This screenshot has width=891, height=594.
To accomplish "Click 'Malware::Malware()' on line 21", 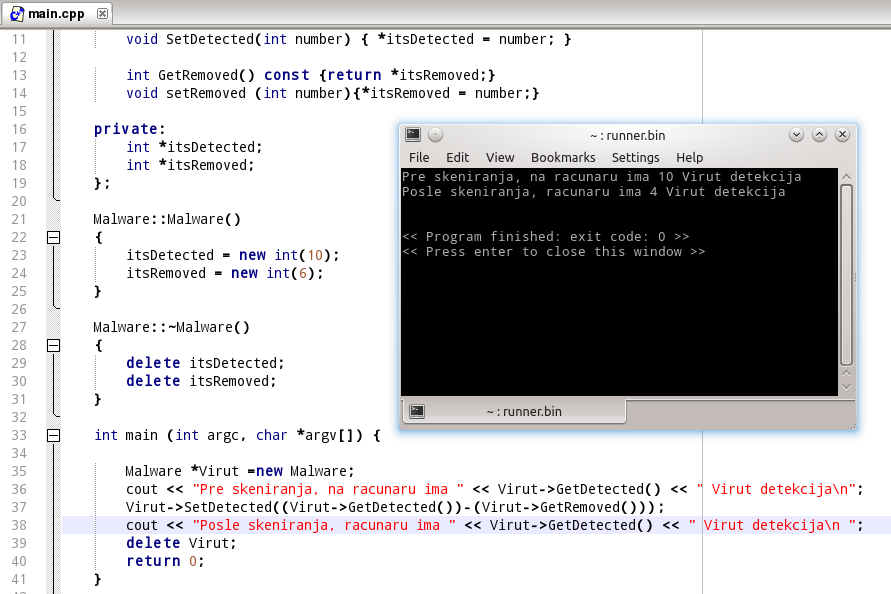I will click(x=167, y=219).
